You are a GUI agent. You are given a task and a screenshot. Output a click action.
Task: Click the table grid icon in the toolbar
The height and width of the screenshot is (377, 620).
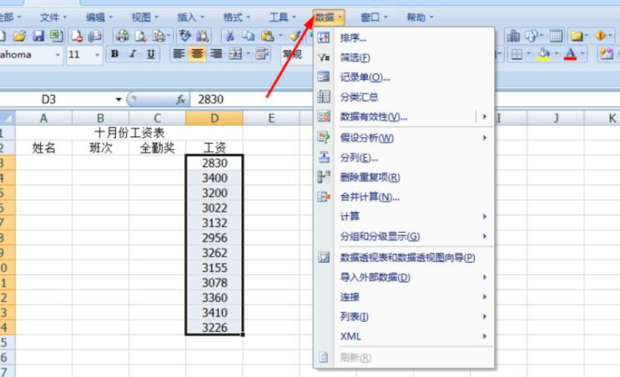click(x=556, y=36)
